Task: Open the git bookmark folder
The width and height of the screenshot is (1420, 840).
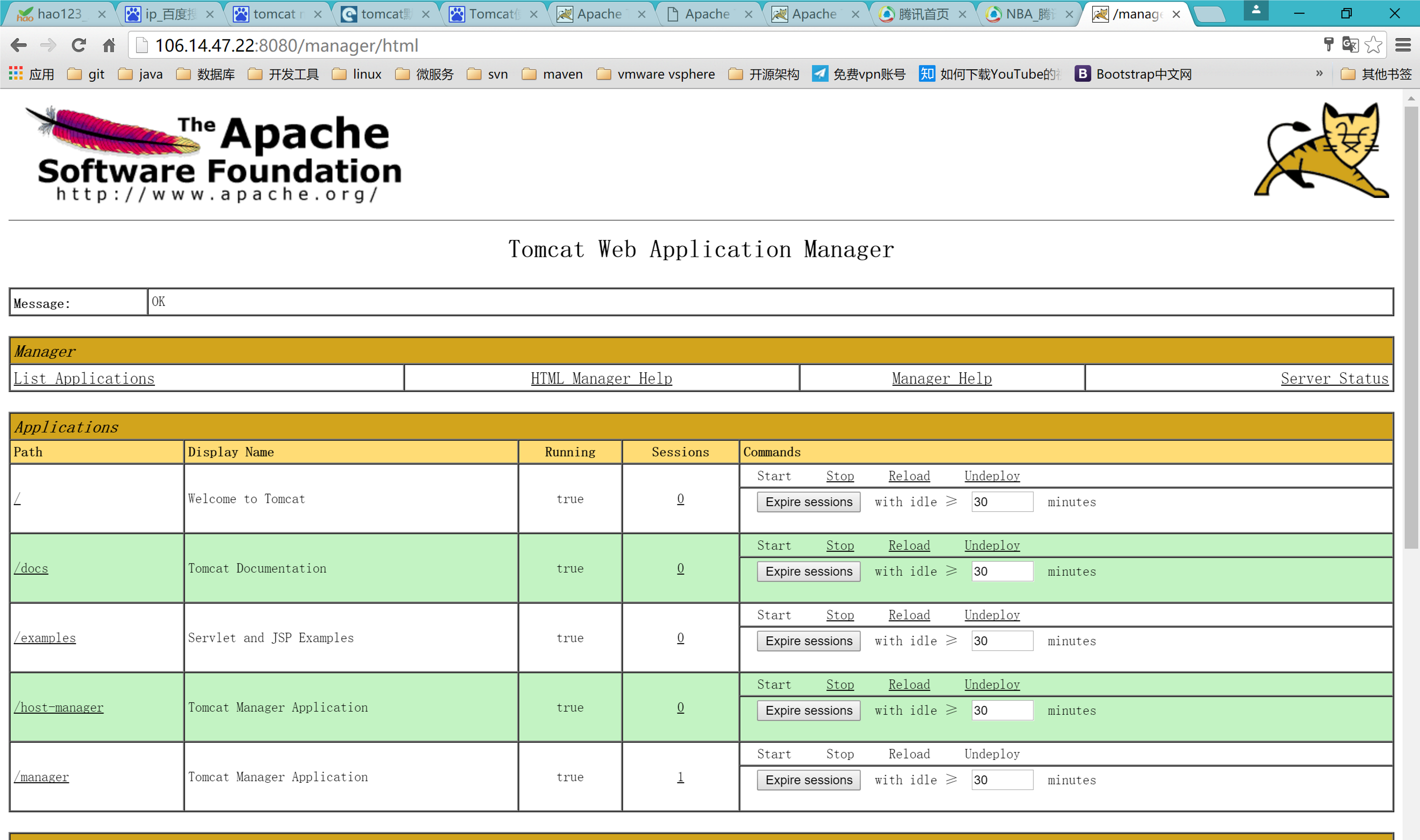Action: (x=86, y=74)
